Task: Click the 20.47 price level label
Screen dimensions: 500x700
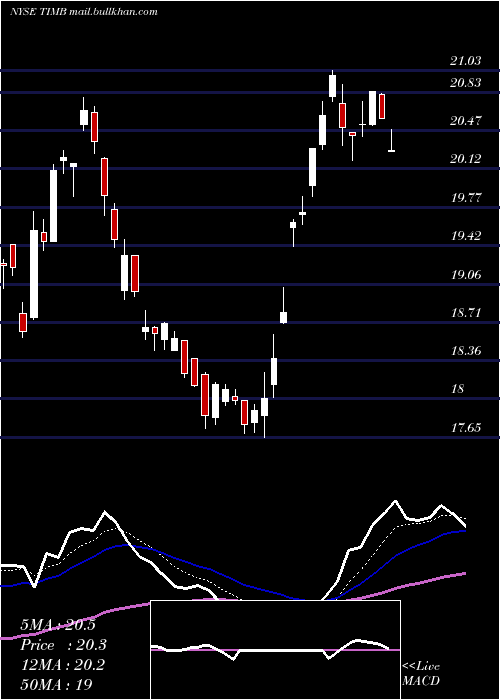Action: 466,121
